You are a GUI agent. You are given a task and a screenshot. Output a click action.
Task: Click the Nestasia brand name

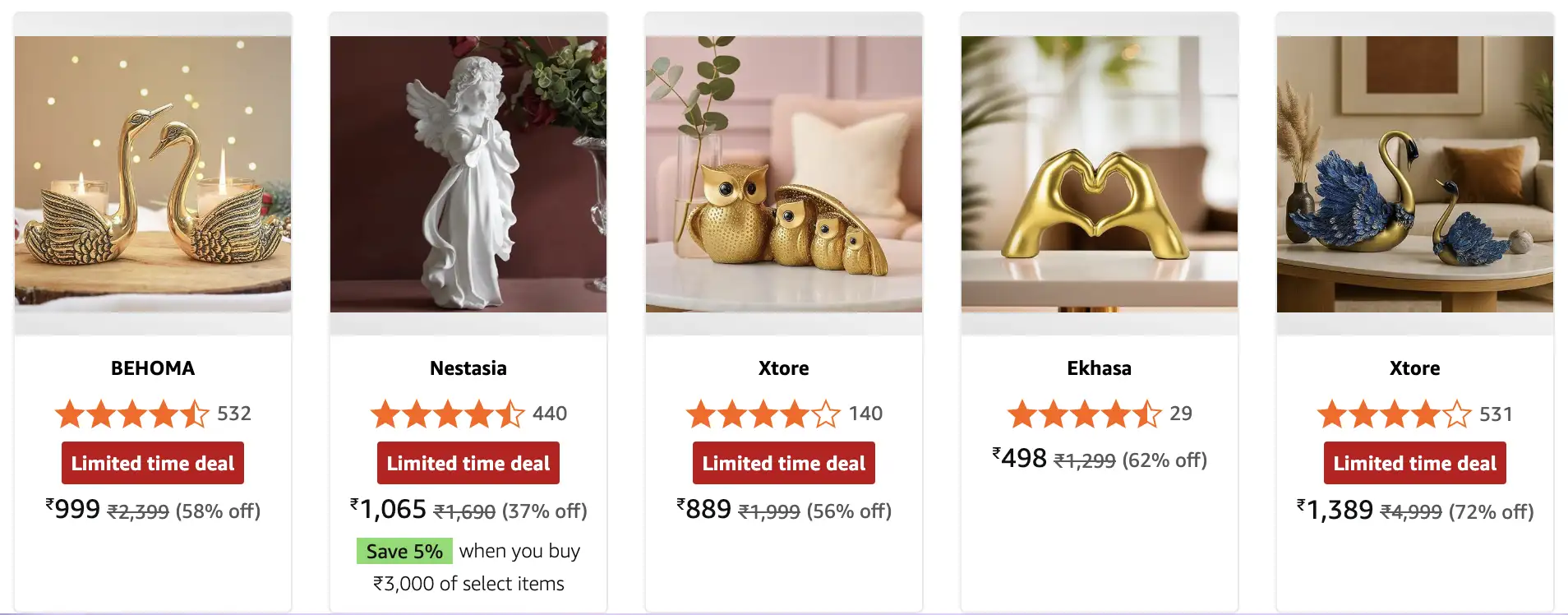tap(468, 368)
